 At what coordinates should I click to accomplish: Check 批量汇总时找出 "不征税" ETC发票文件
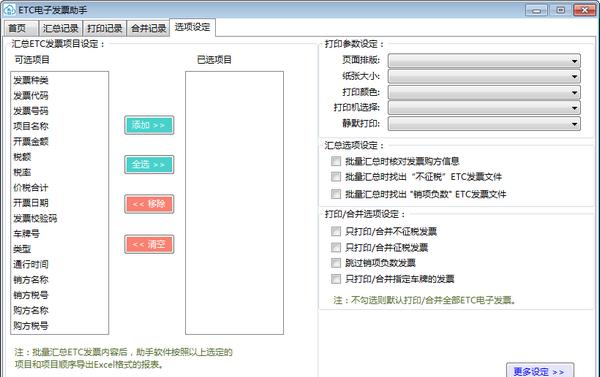tap(336, 177)
